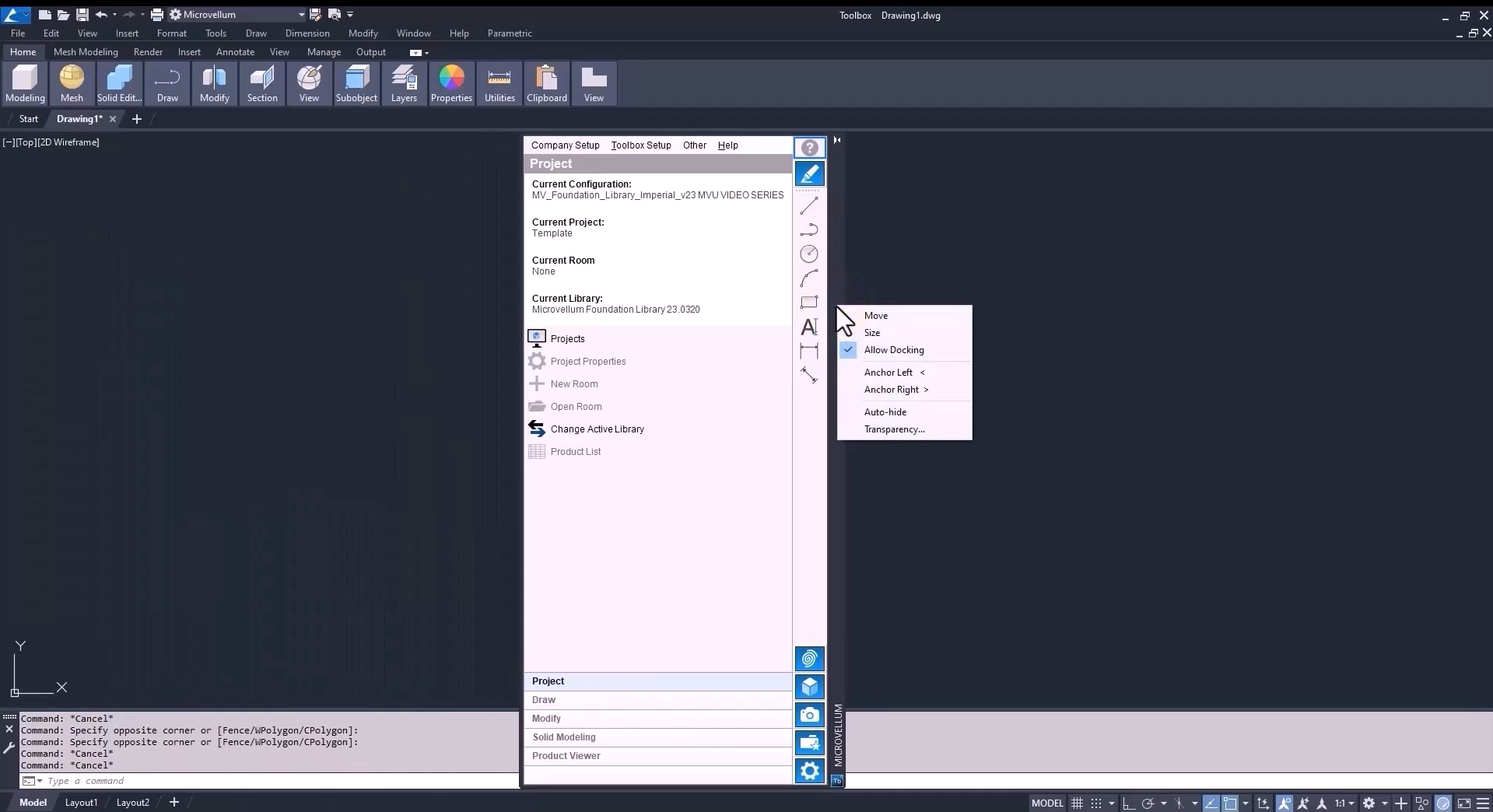Open the Parametric menu
Image resolution: width=1493 pixels, height=812 pixels.
pyautogui.click(x=510, y=33)
